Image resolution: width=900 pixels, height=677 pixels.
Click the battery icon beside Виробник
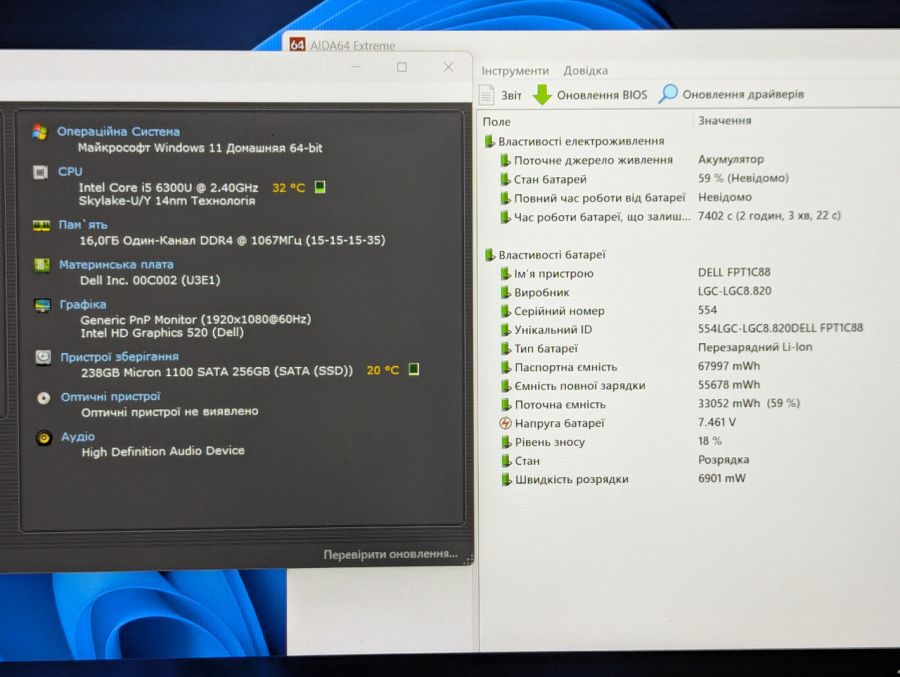pyautogui.click(x=505, y=292)
